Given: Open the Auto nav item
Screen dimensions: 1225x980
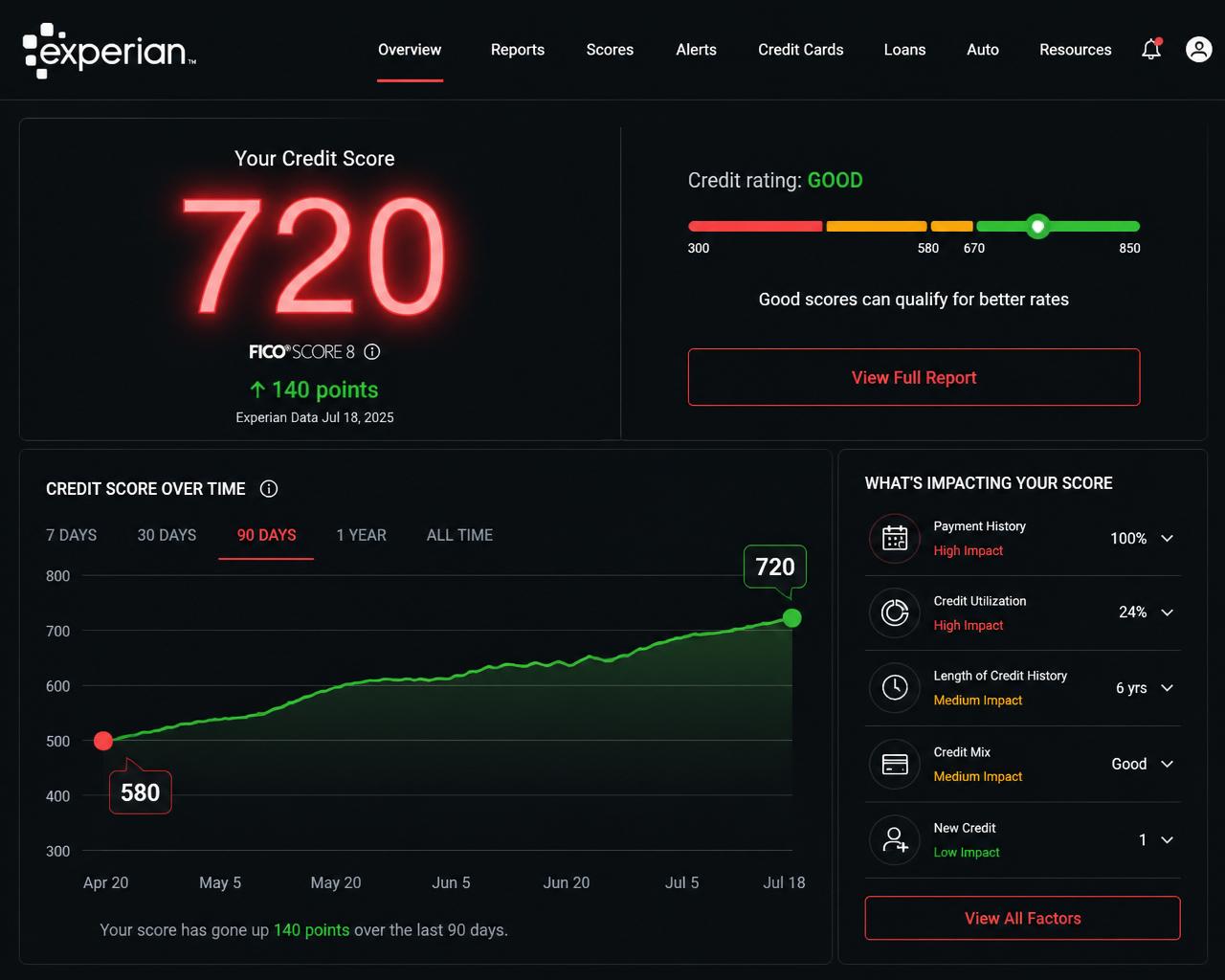Looking at the screenshot, I should (x=983, y=50).
